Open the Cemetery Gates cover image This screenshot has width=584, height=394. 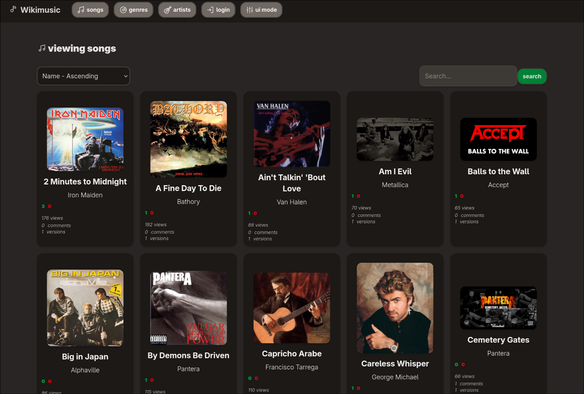498,308
